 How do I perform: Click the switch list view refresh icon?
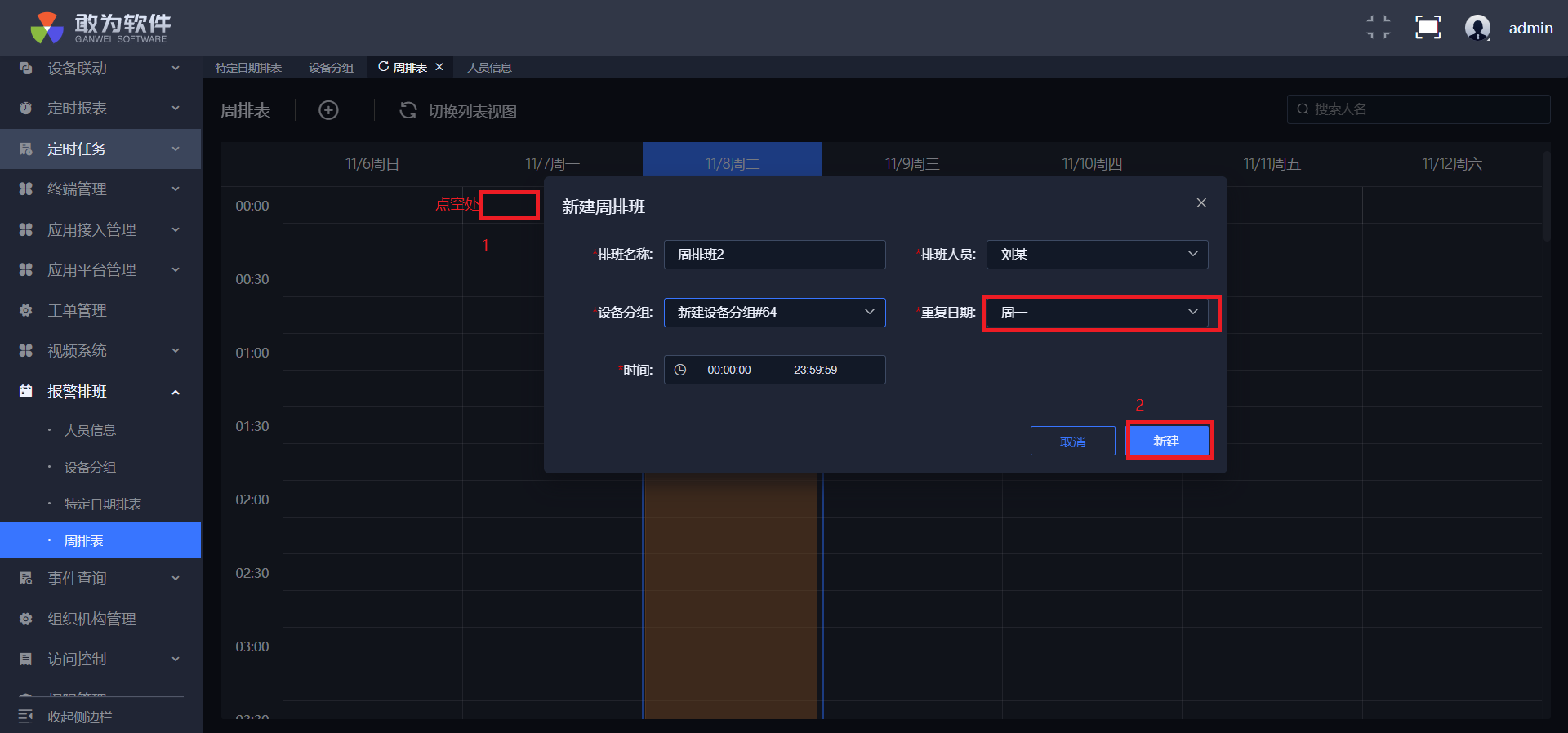(408, 110)
